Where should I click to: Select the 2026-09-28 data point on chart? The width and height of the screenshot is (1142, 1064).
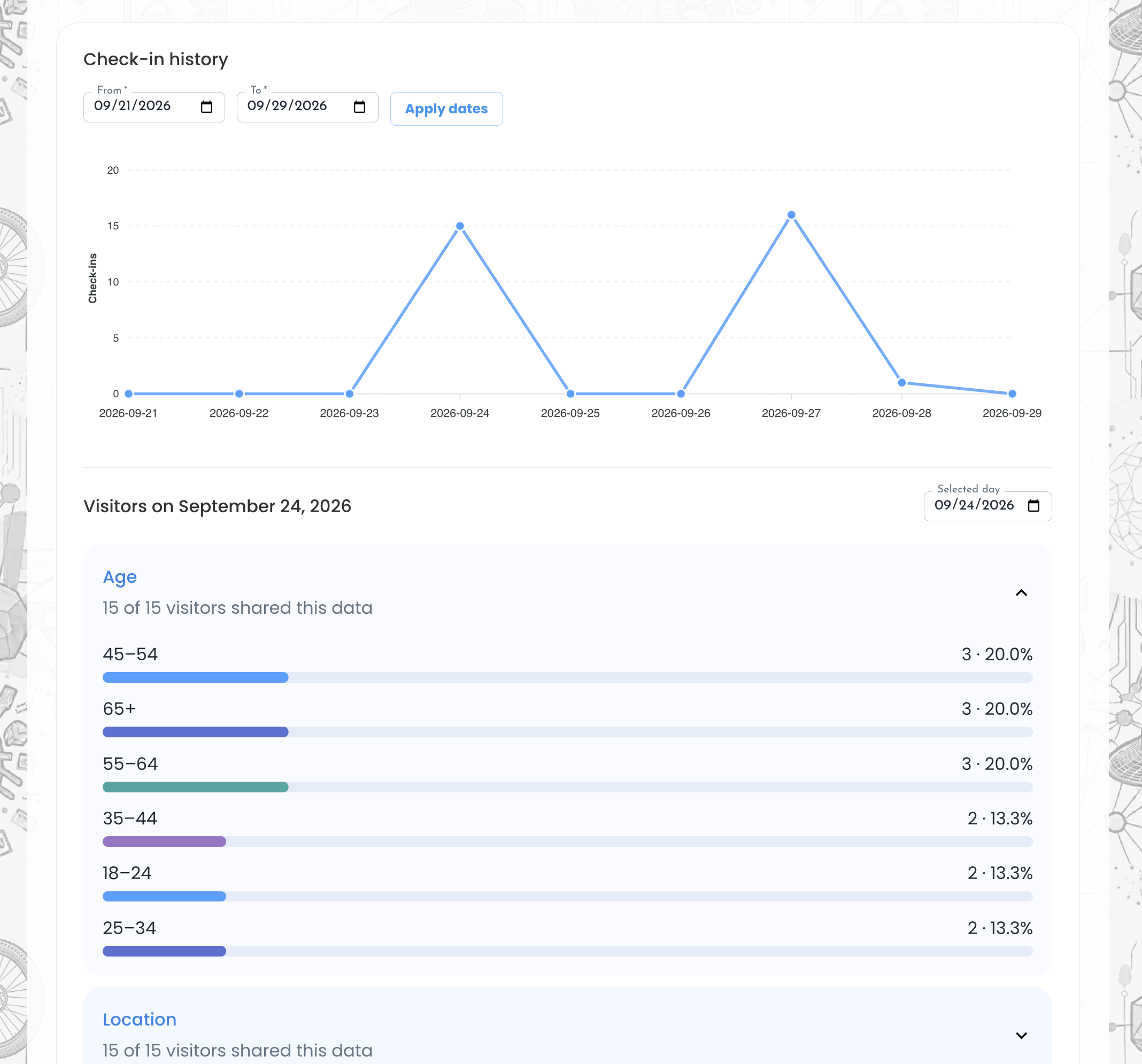901,383
